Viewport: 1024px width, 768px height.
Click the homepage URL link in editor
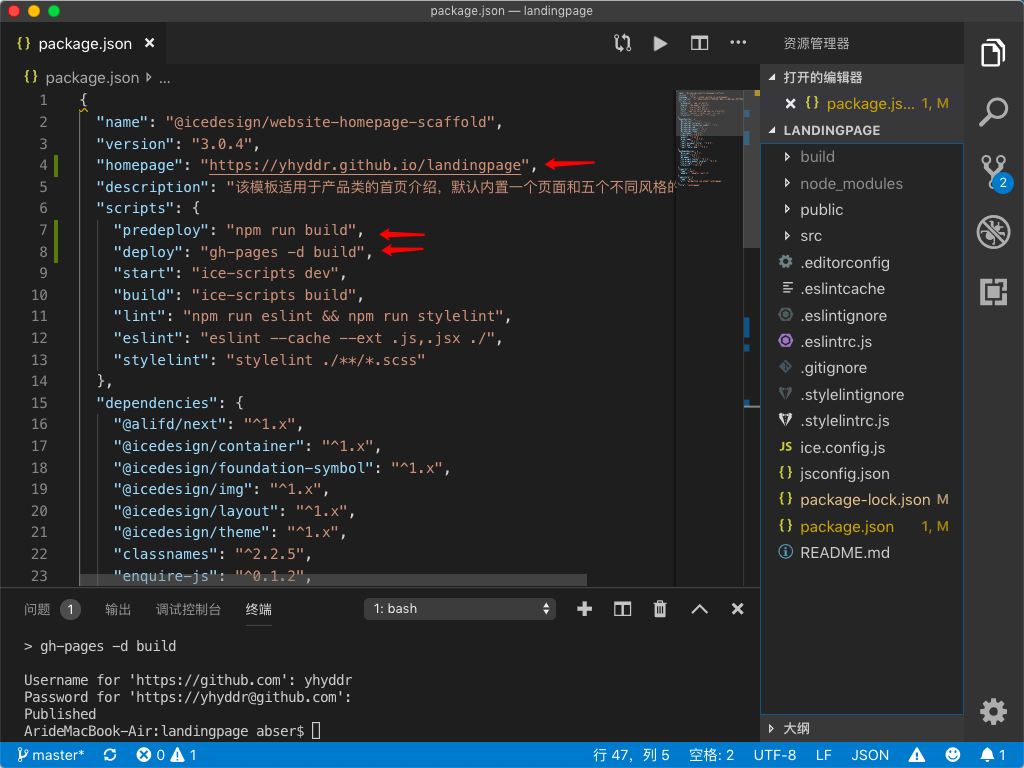pos(365,165)
